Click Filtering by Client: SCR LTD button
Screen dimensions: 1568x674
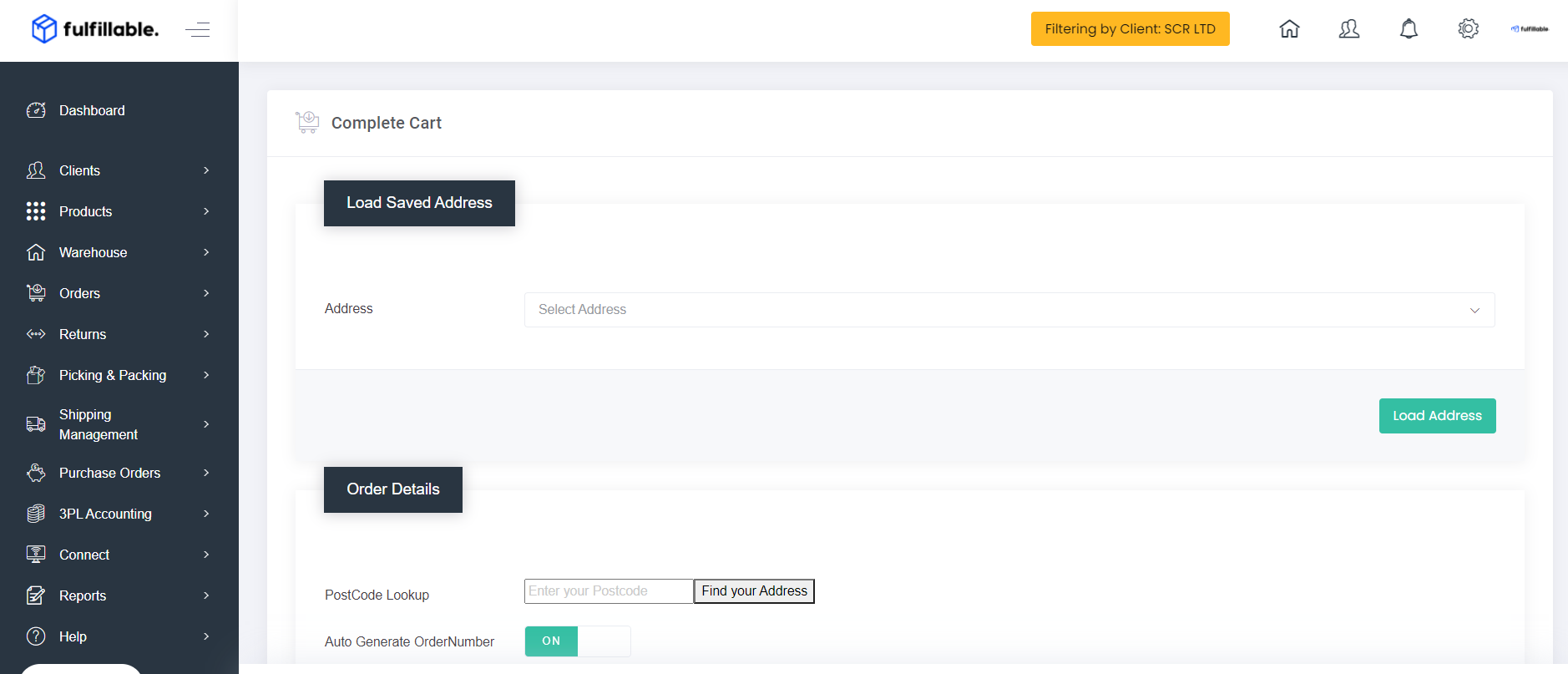coord(1130,29)
